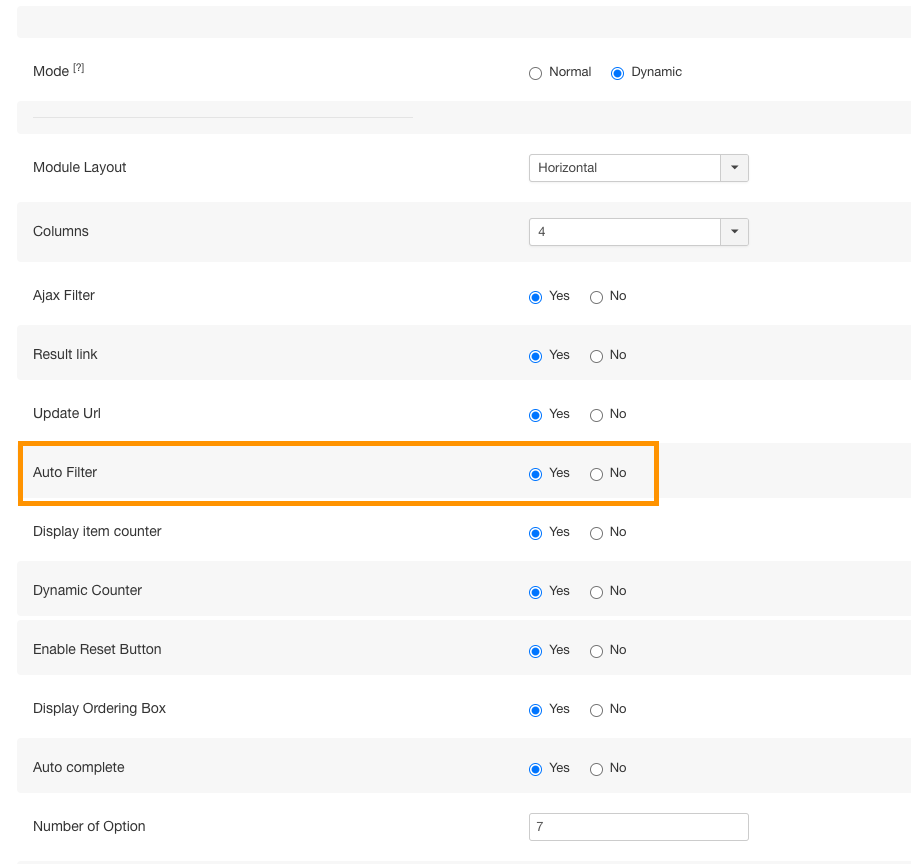This screenshot has width=911, height=864.
Task: Select Yes for Auto Filter
Action: point(536,474)
